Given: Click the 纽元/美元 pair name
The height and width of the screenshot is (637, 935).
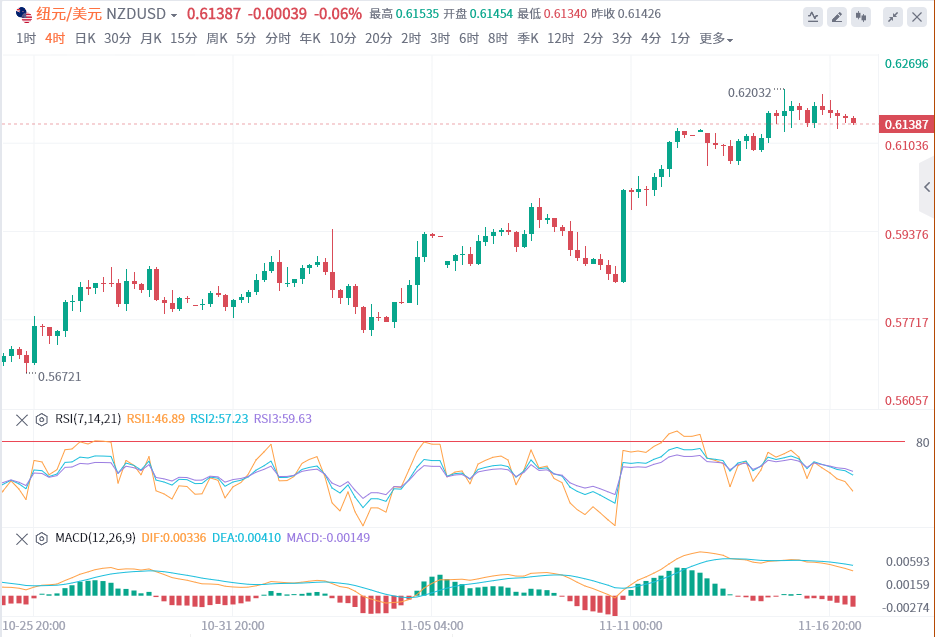Looking at the screenshot, I should click(x=69, y=14).
